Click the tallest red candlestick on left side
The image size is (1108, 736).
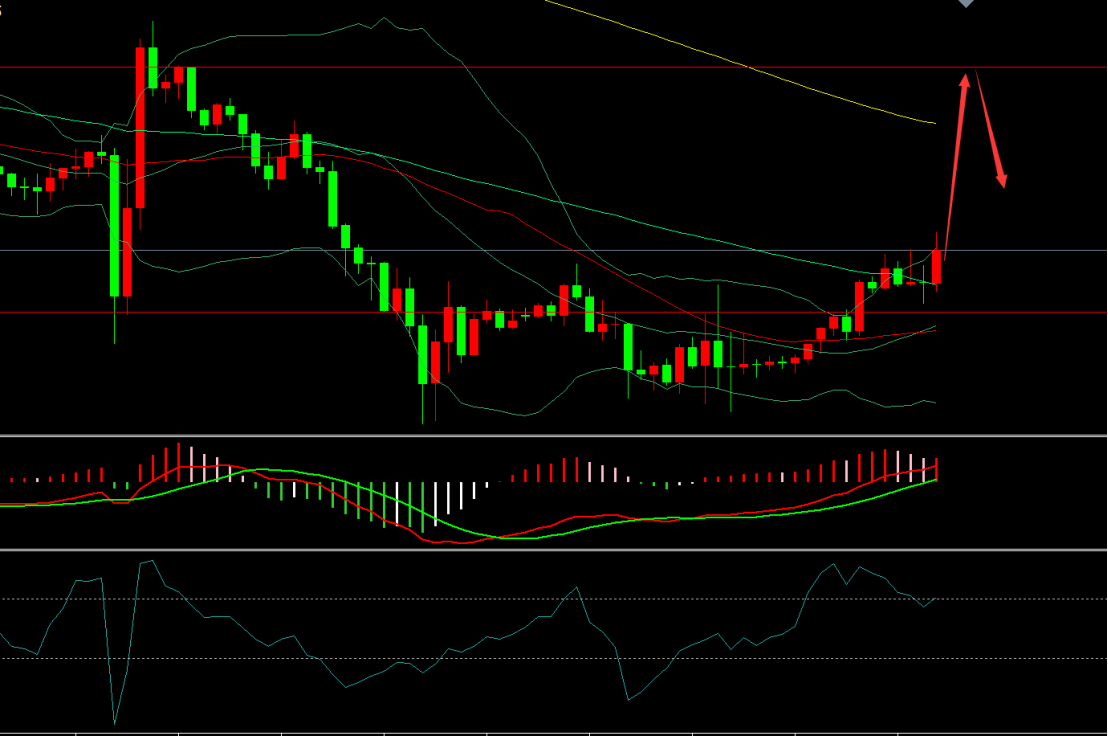pos(141,127)
